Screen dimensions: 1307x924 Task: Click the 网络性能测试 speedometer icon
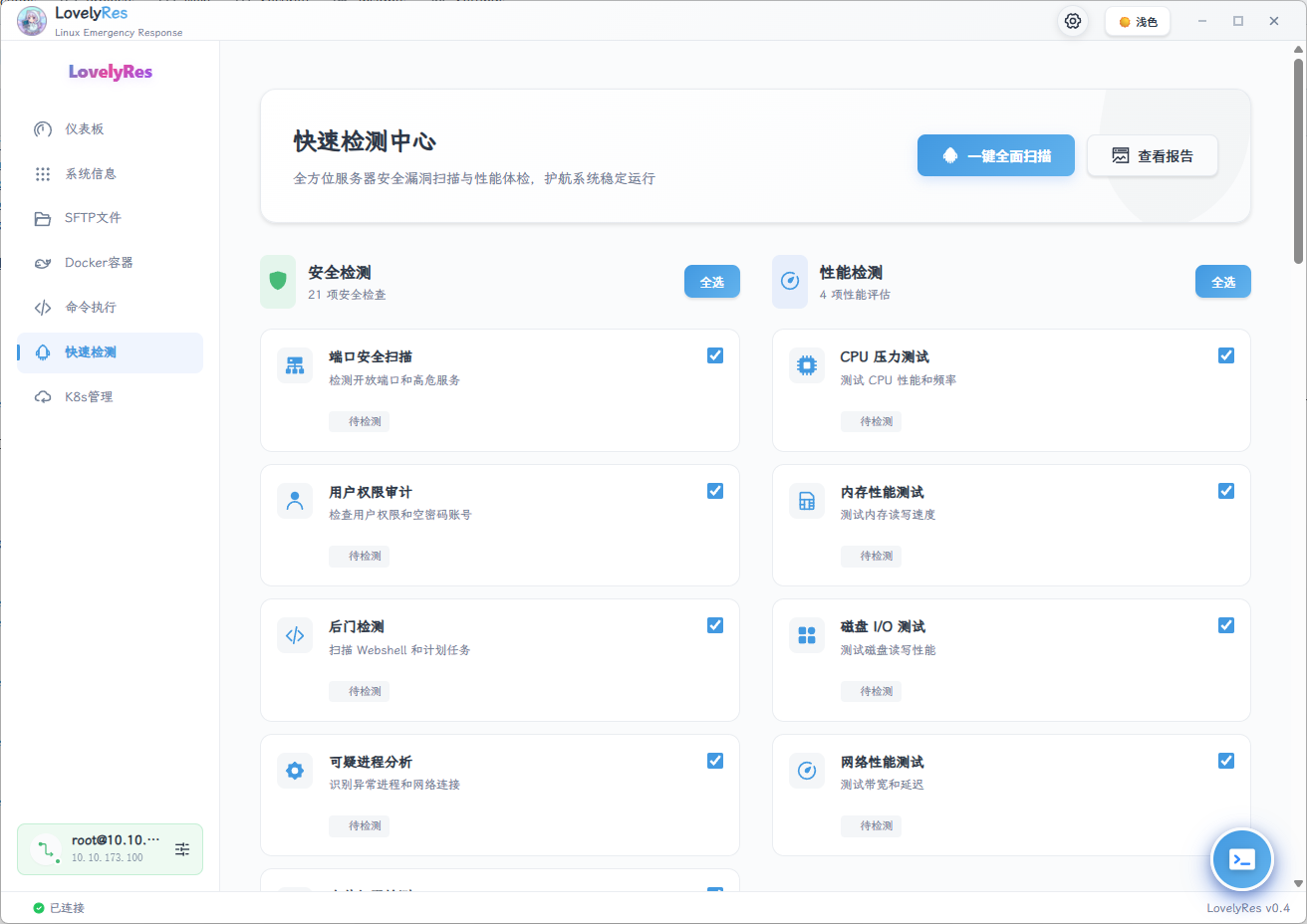click(x=807, y=771)
